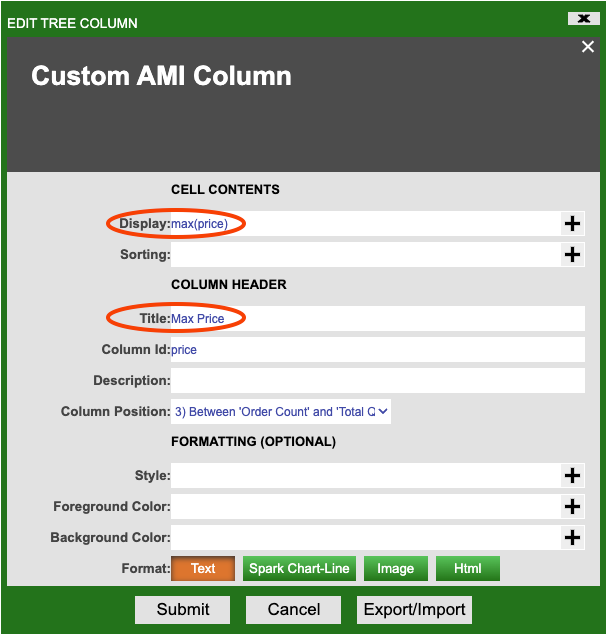Click the Background Color plus icon

tap(572, 538)
